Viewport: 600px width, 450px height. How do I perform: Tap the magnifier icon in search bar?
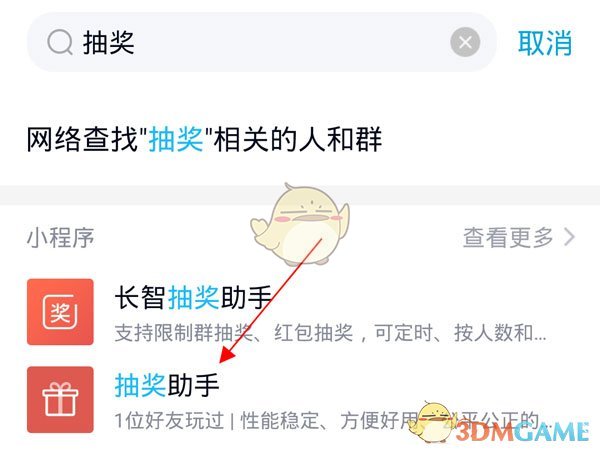(x=60, y=42)
